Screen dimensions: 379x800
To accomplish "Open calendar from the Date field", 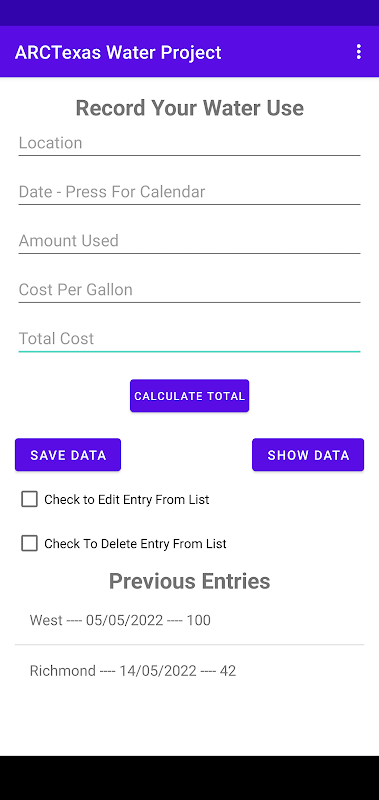I will click(x=189, y=192).
